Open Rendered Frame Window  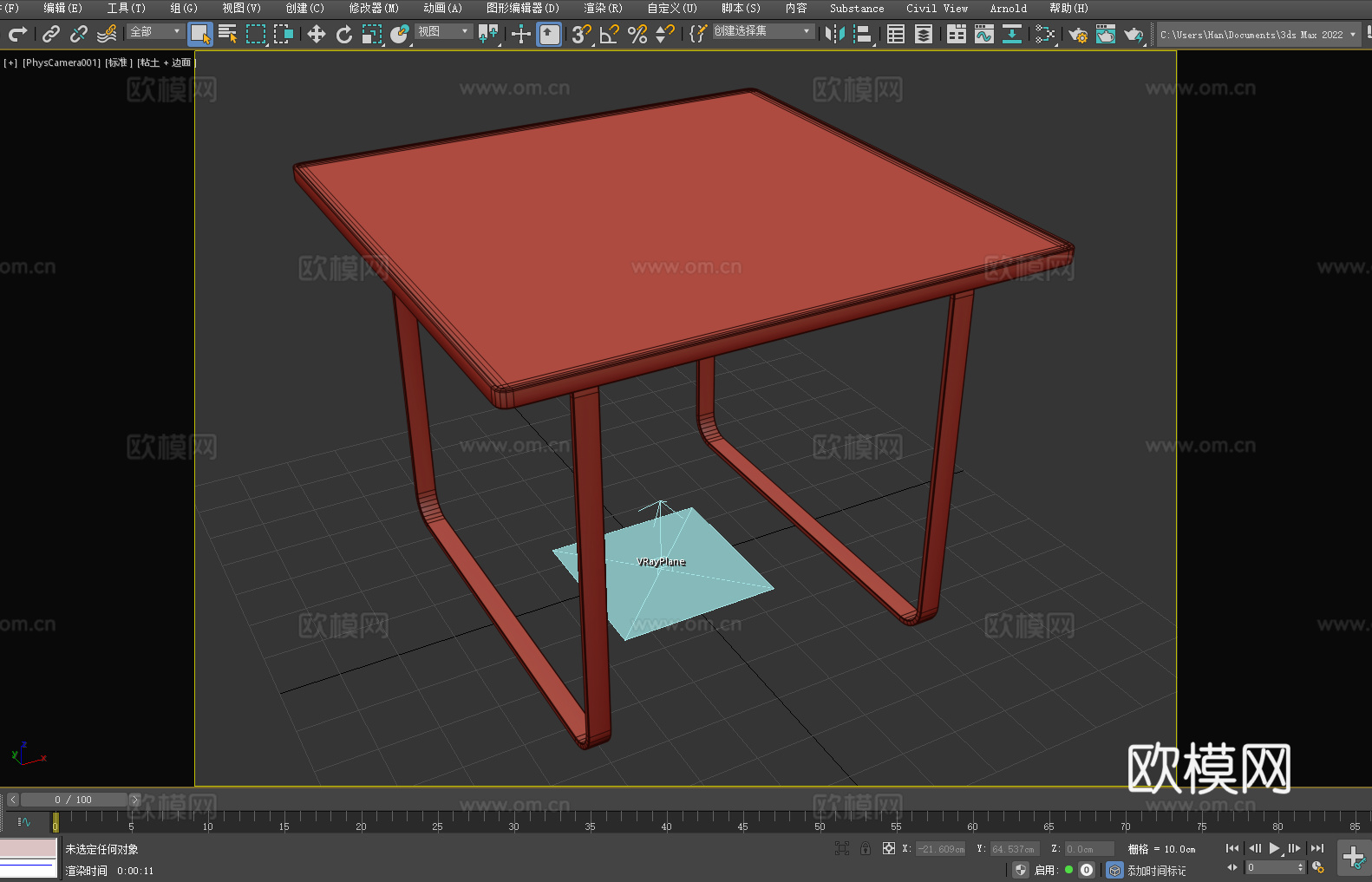click(x=1106, y=34)
